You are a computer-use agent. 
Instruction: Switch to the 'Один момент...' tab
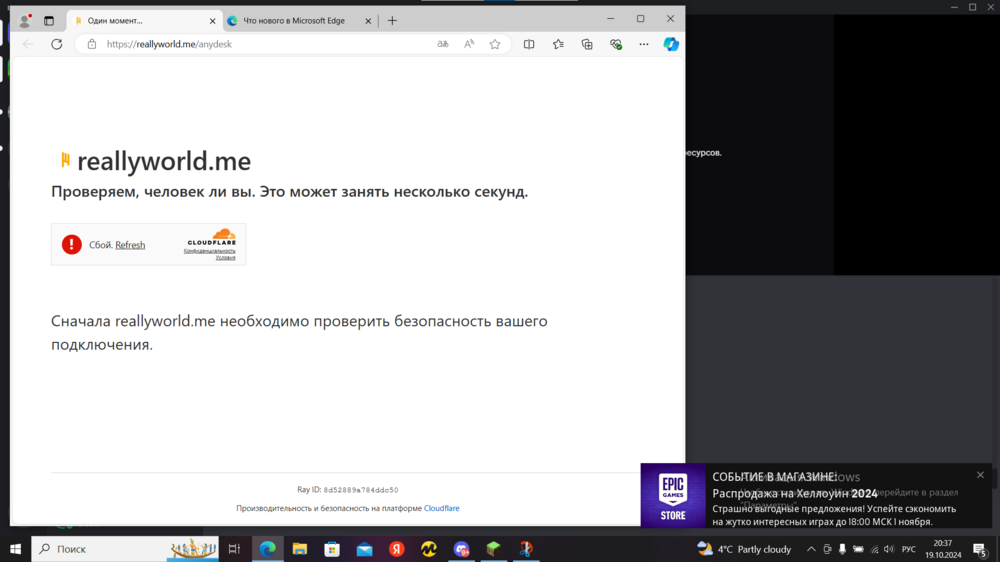coord(144,21)
